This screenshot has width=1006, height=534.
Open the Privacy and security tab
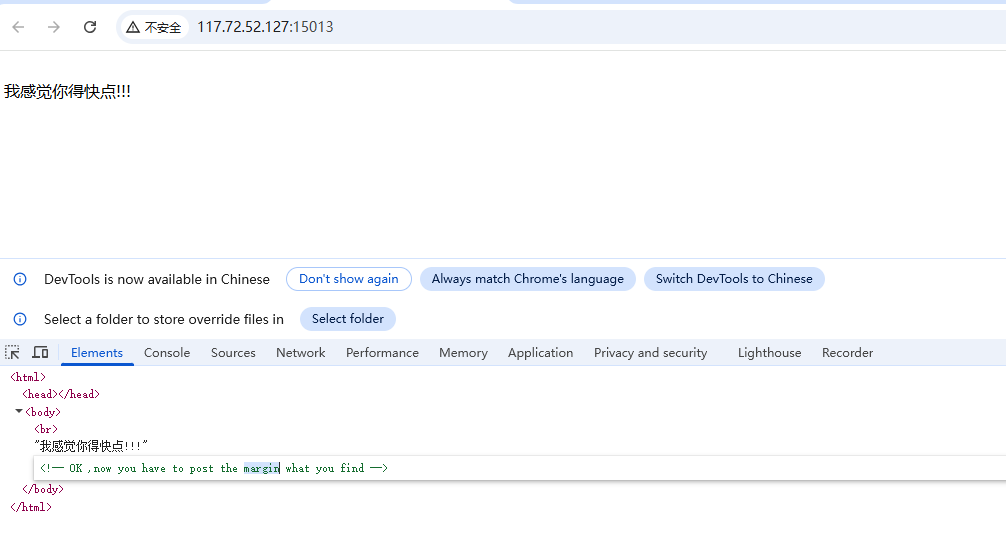pos(651,352)
